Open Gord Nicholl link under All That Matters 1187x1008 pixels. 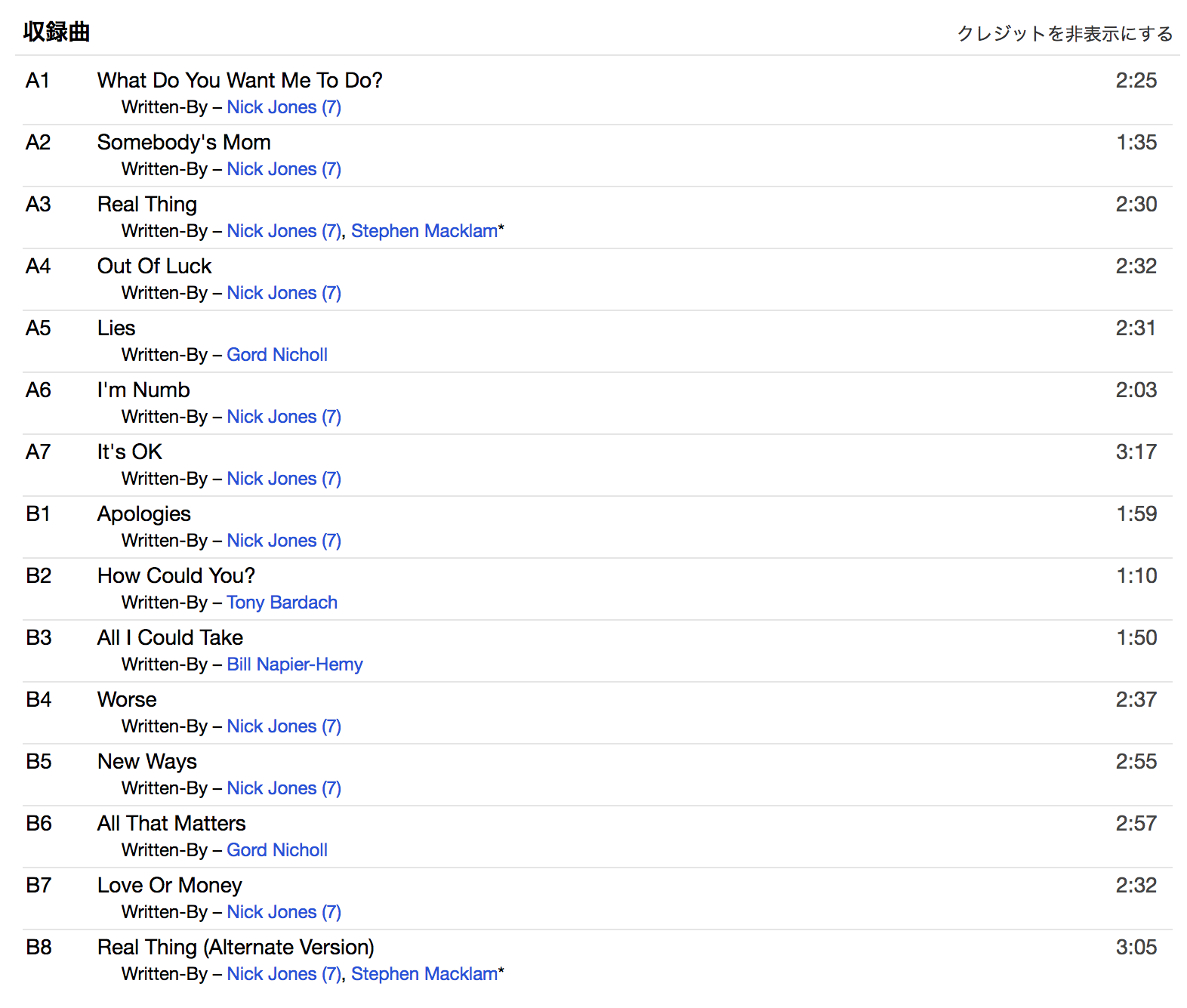click(x=276, y=850)
